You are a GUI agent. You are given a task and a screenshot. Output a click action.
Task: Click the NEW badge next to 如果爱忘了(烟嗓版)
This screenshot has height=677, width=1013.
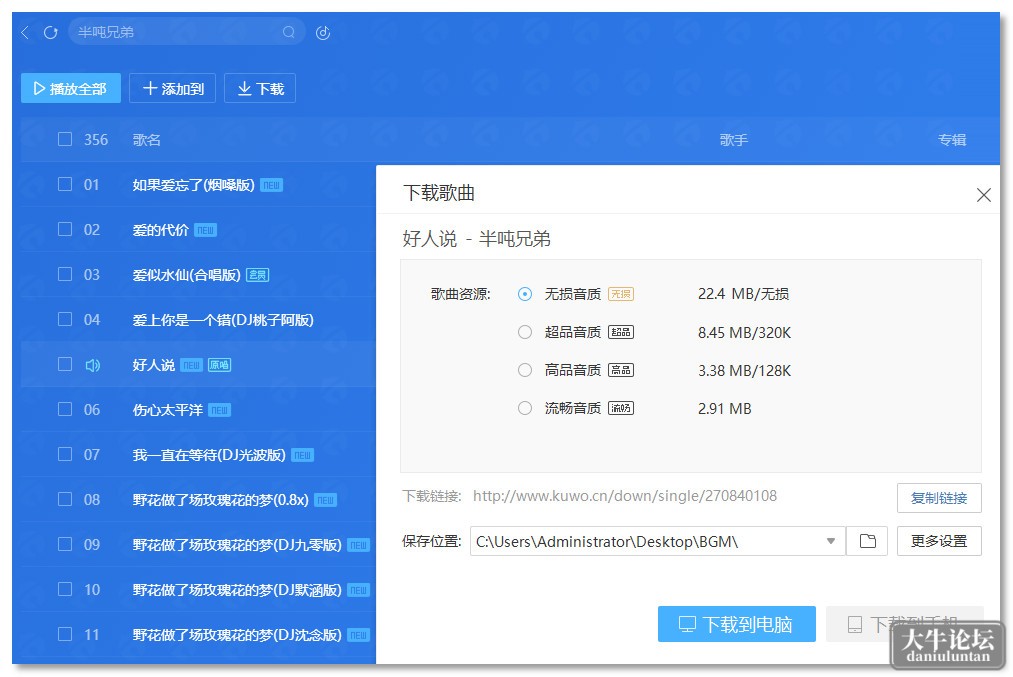[271, 185]
